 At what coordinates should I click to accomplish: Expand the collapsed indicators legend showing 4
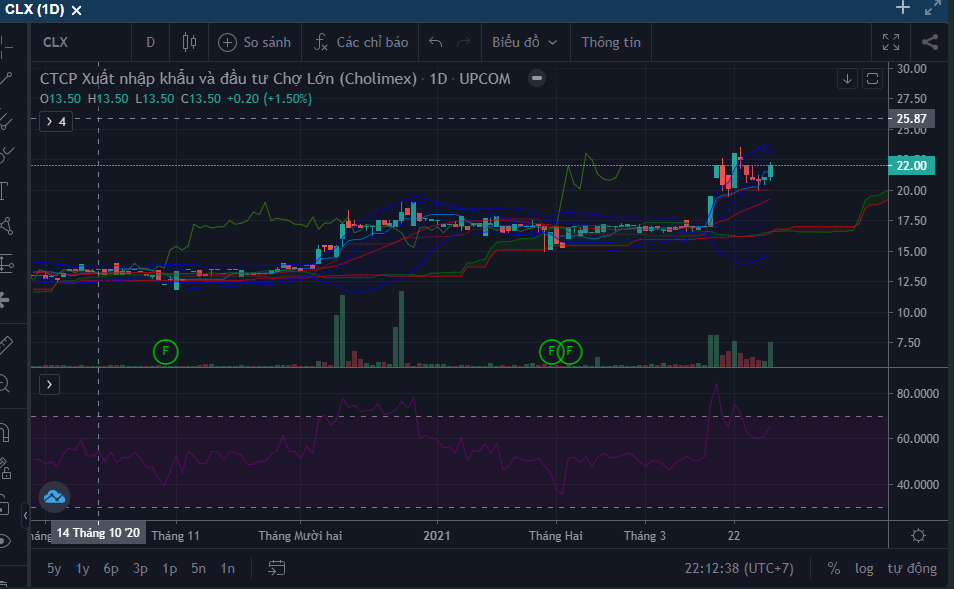[55, 121]
